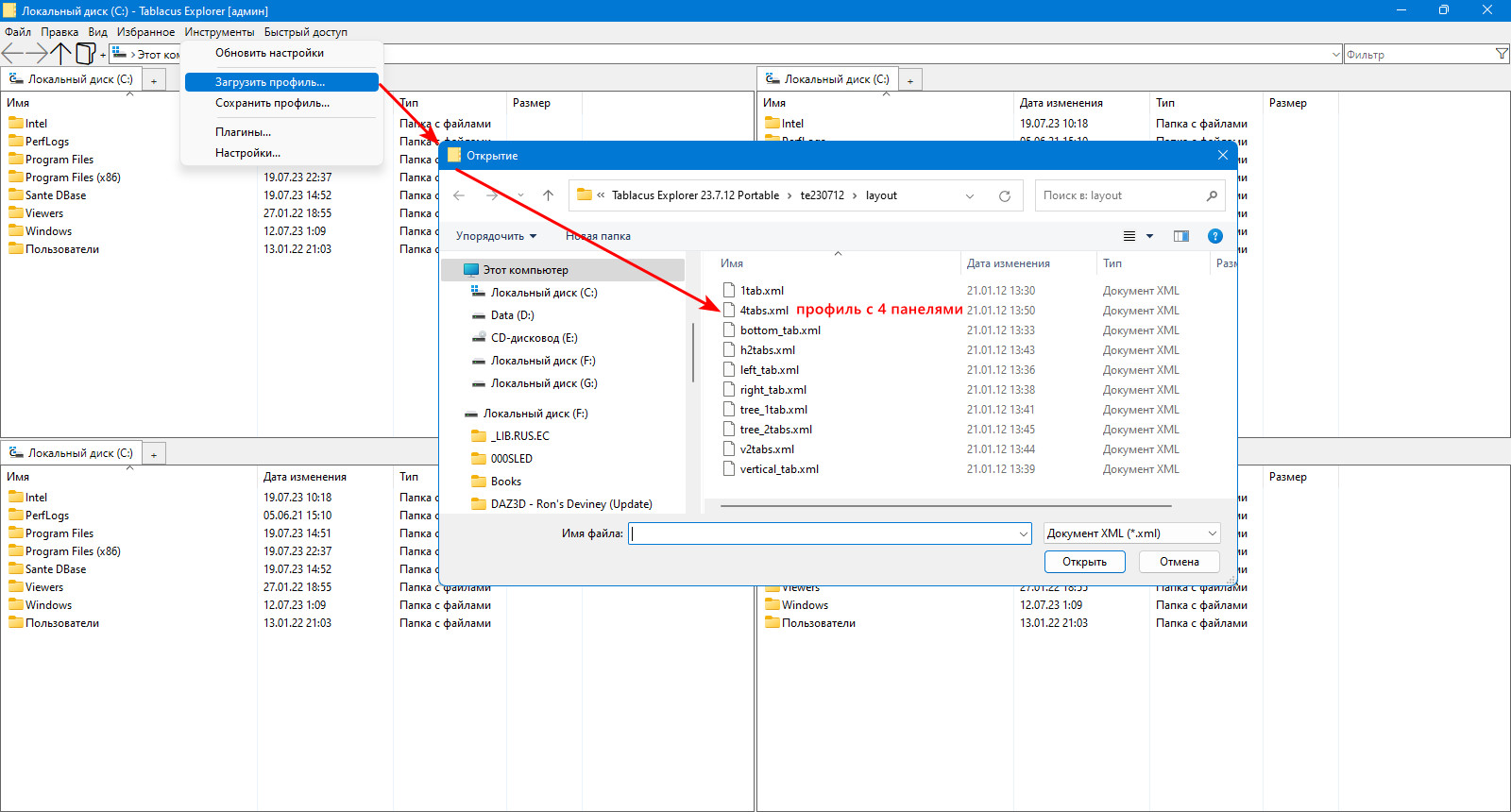Viewport: 1511px width, 812px height.
Task: Open the Документ XML file type combo box
Action: 1131,533
